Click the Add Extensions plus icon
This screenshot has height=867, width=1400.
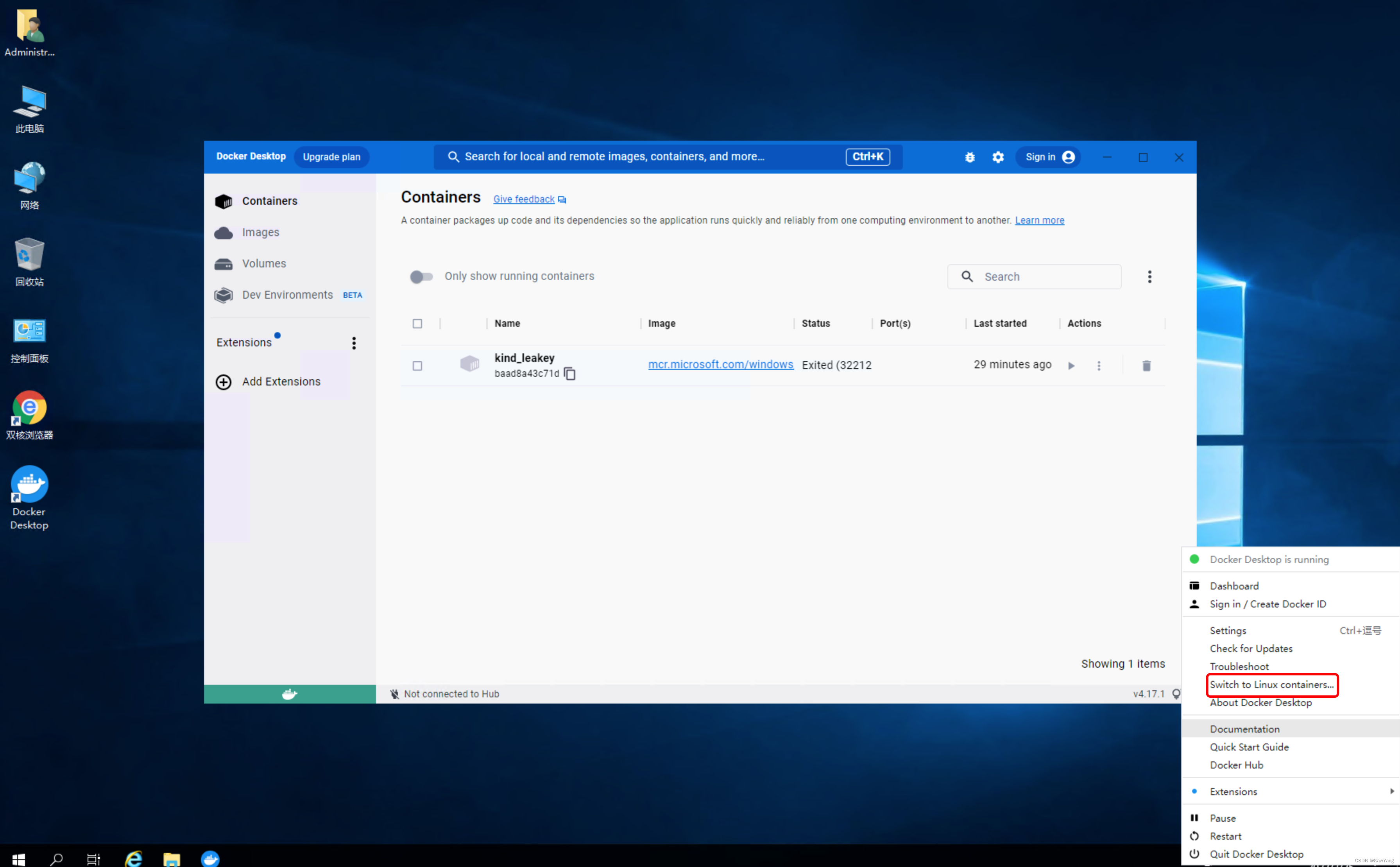[223, 382]
